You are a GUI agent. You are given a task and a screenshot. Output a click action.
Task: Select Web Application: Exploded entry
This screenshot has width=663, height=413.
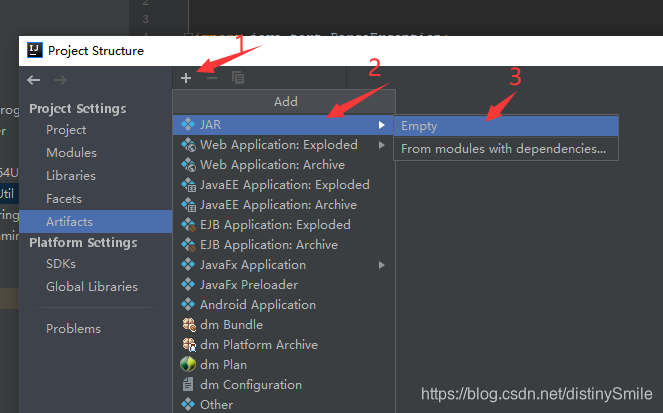283,145
